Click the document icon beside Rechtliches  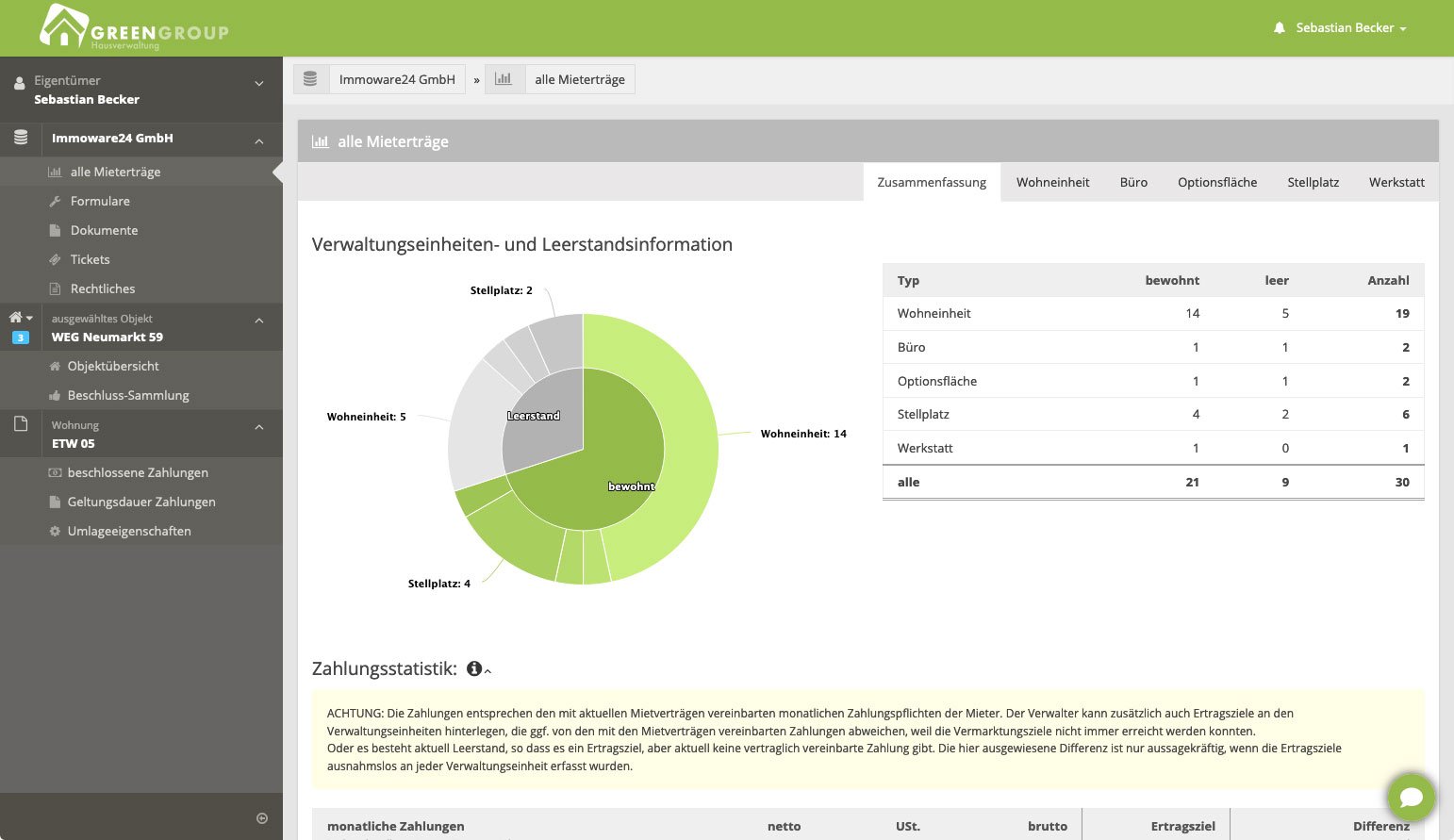[x=55, y=288]
